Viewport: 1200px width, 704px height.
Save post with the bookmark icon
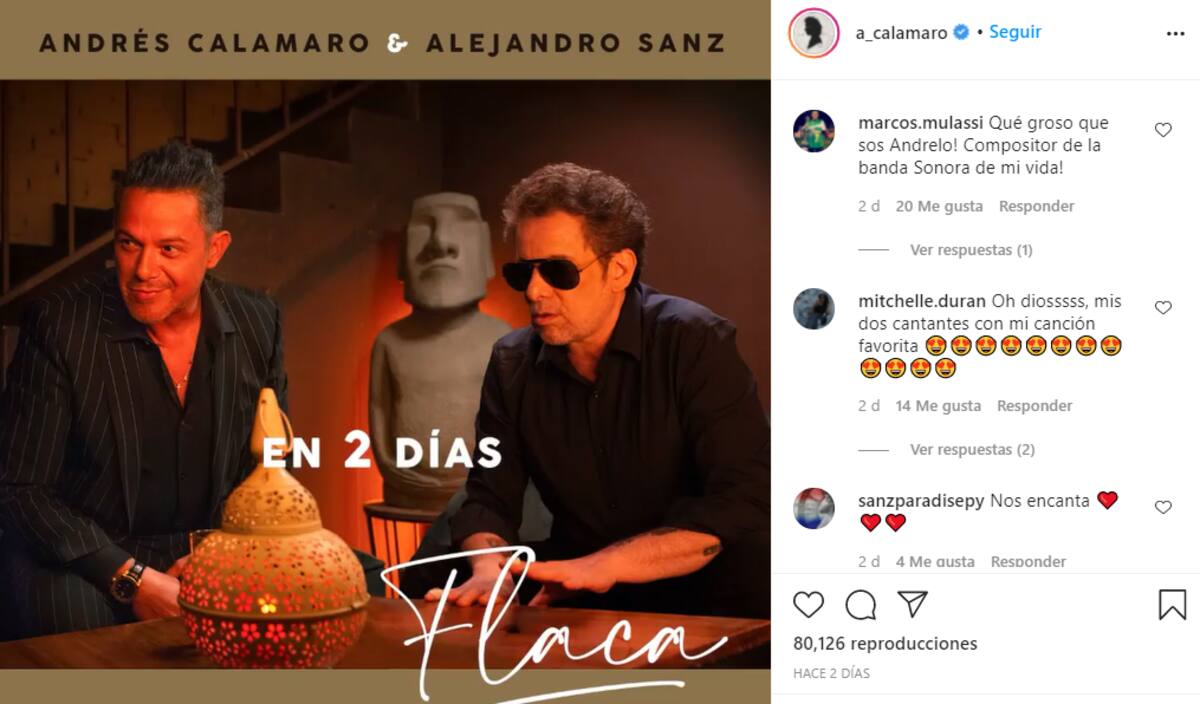1172,604
